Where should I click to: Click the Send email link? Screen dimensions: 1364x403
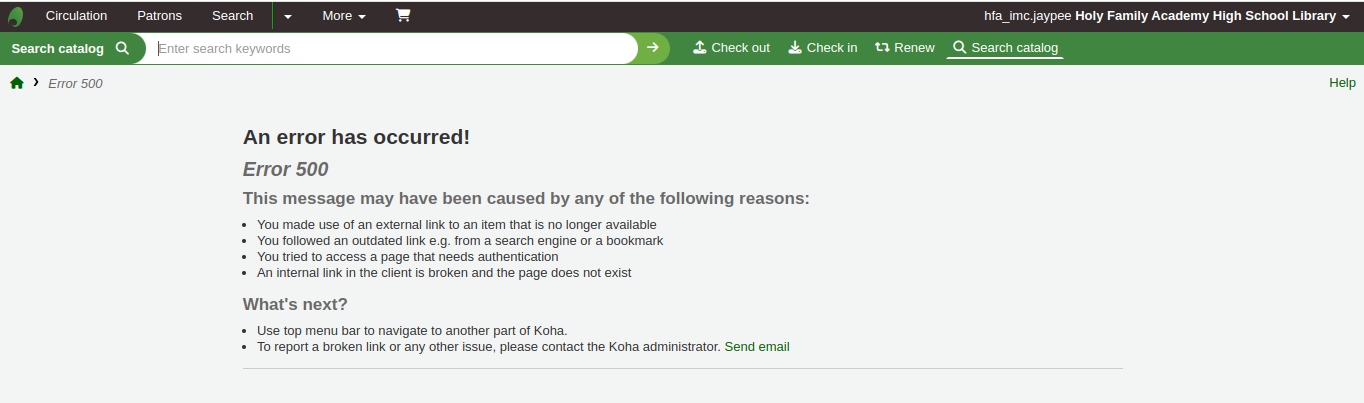(757, 347)
